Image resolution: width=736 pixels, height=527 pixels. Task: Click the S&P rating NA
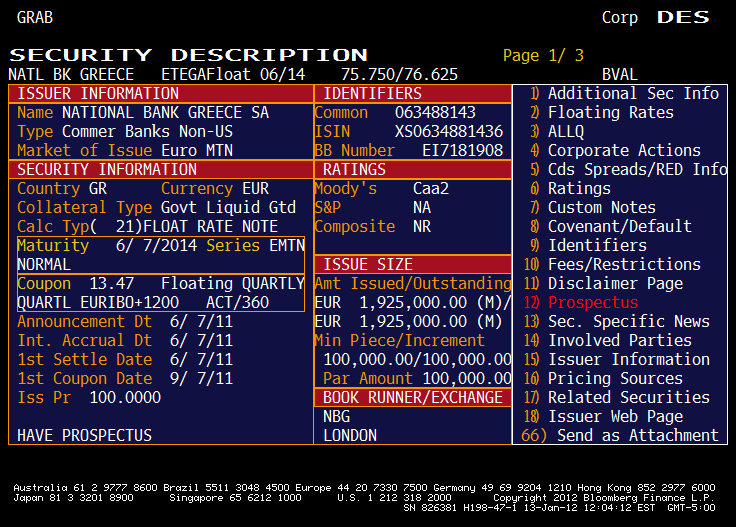coord(422,207)
